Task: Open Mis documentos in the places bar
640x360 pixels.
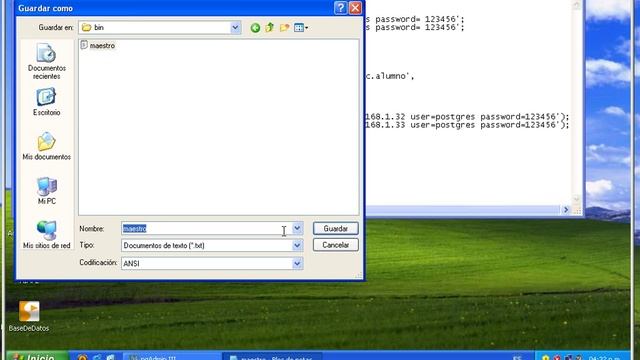Action: point(47,146)
